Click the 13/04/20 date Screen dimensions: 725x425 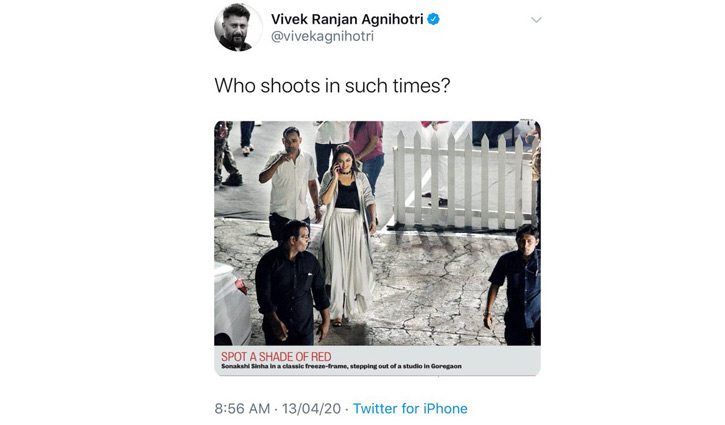click(310, 408)
